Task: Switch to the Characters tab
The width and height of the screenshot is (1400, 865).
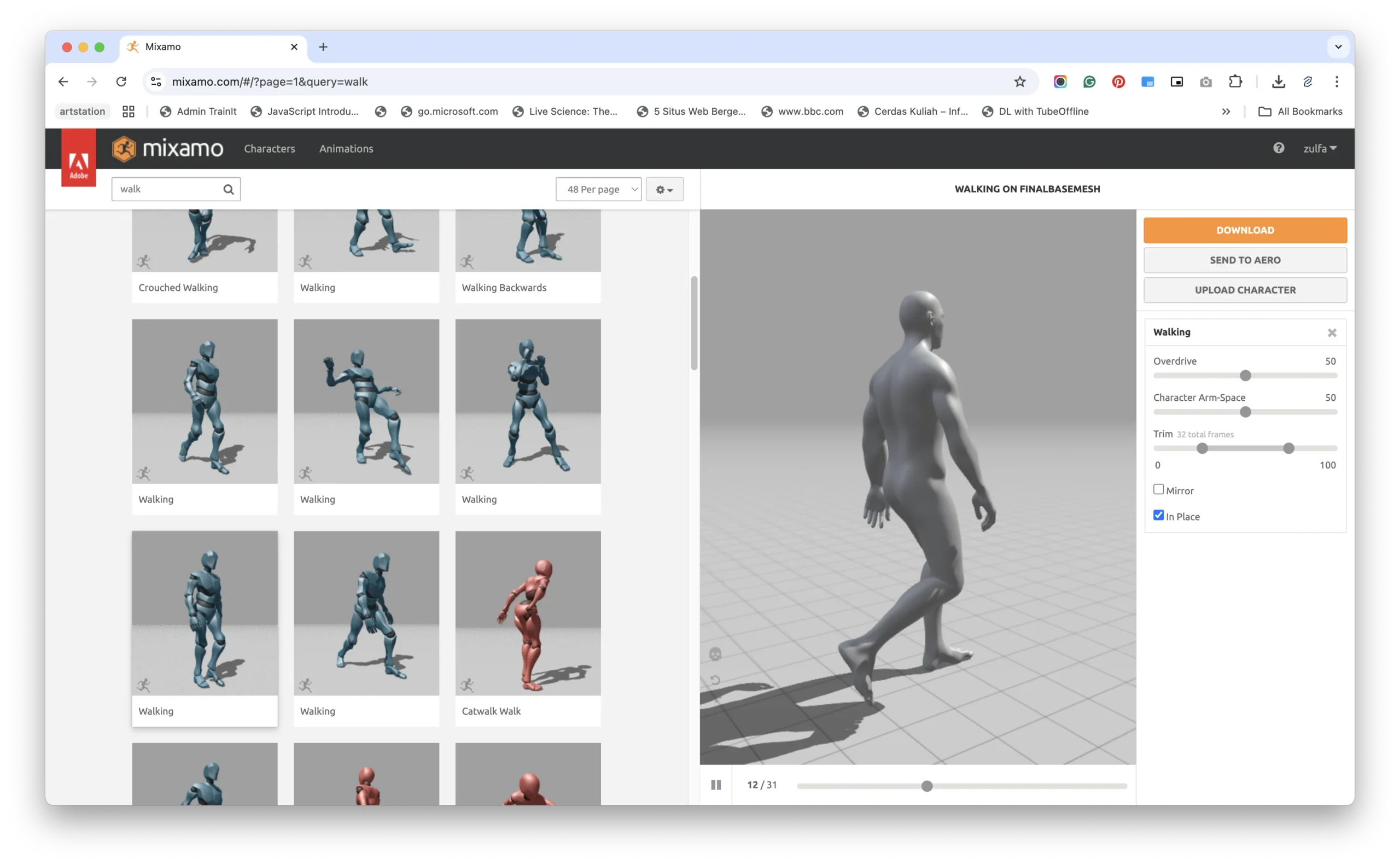Action: click(x=270, y=149)
